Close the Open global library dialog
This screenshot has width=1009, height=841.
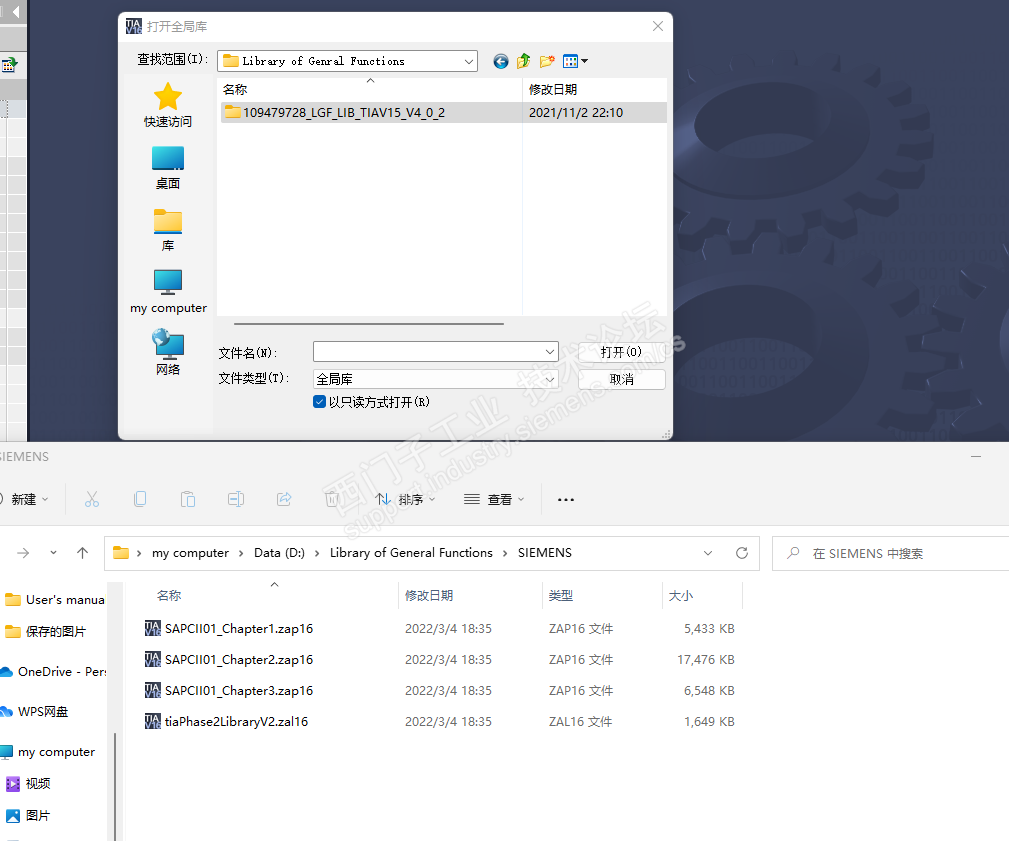point(658,26)
